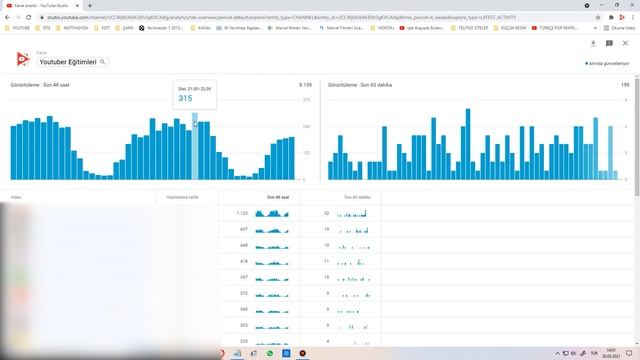Click the Video column header
The image size is (640, 360).
(16, 197)
